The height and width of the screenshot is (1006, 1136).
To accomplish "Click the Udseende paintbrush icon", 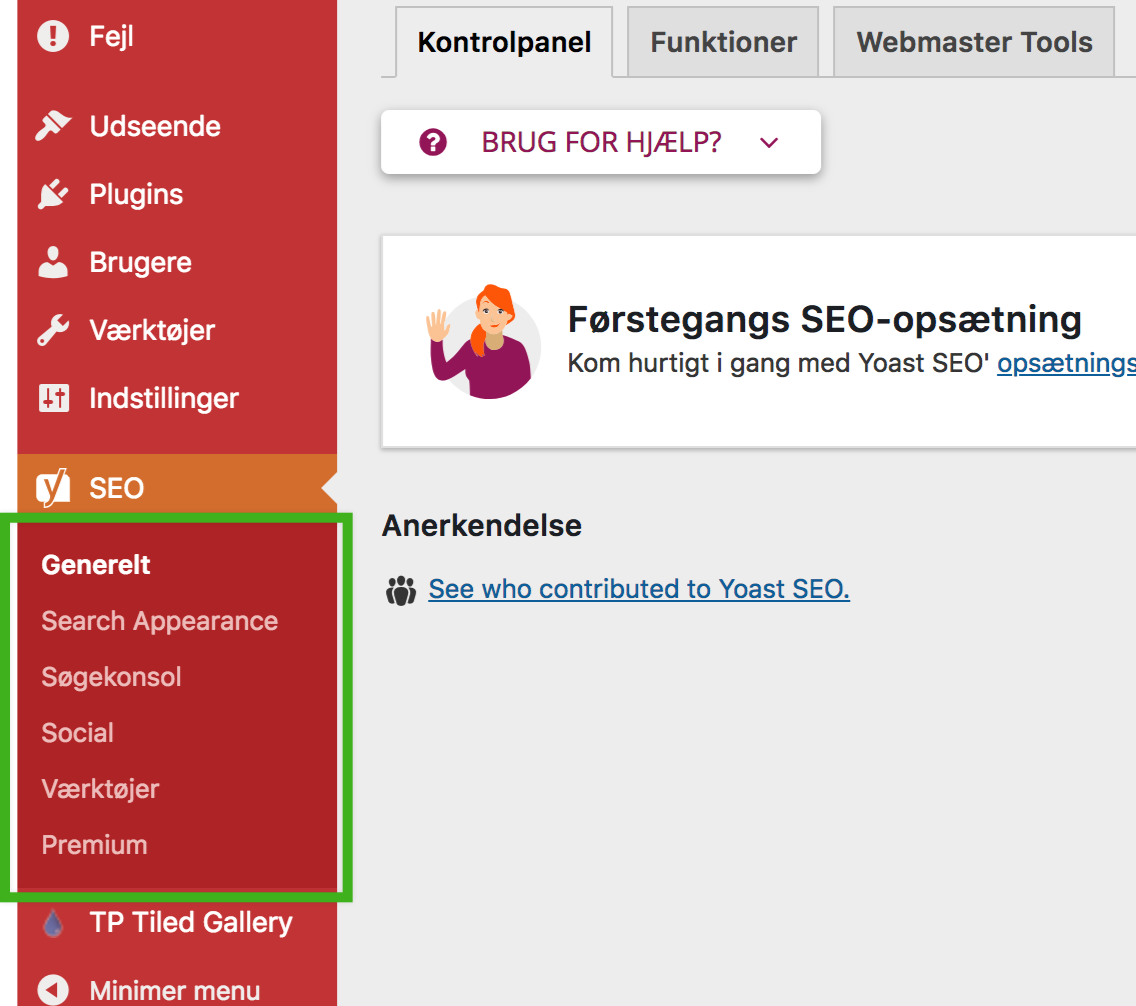I will coord(53,126).
